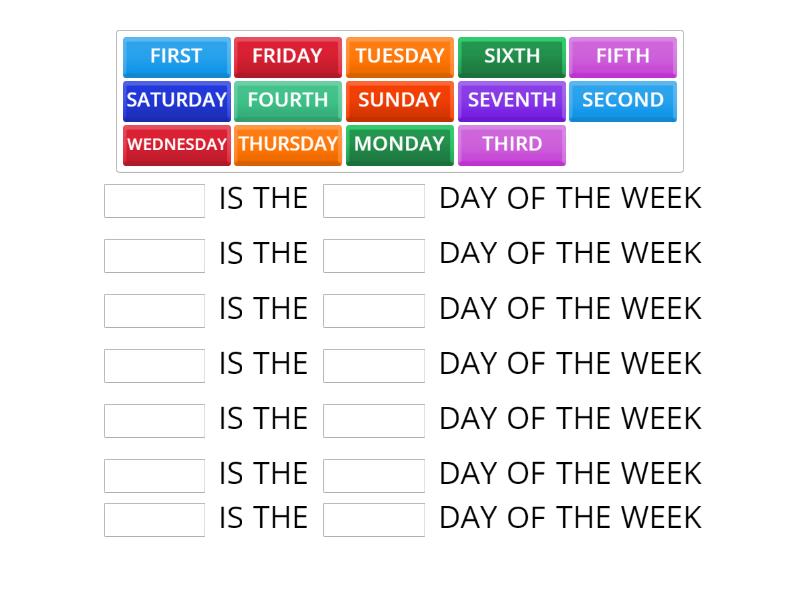Select the FIRST word tile
This screenshot has width=800, height=600.
click(x=176, y=57)
